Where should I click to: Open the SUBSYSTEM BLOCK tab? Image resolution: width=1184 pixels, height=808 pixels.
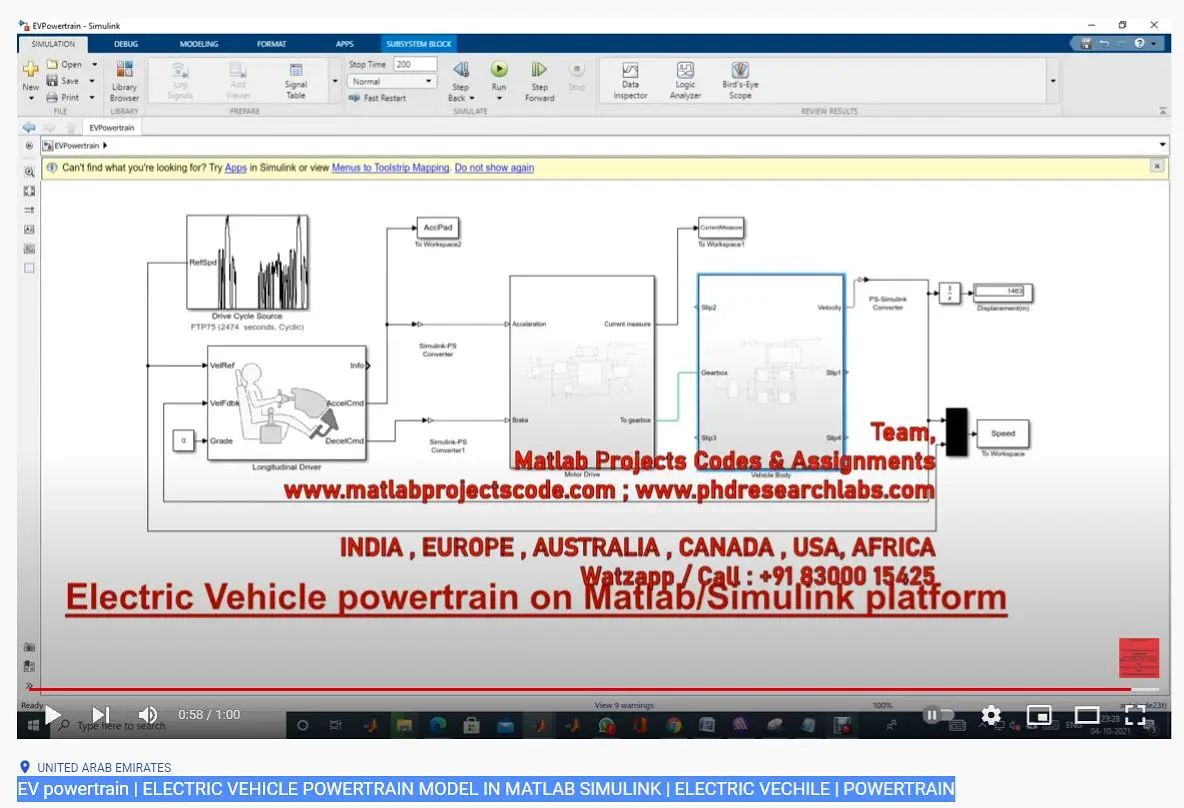tap(418, 44)
